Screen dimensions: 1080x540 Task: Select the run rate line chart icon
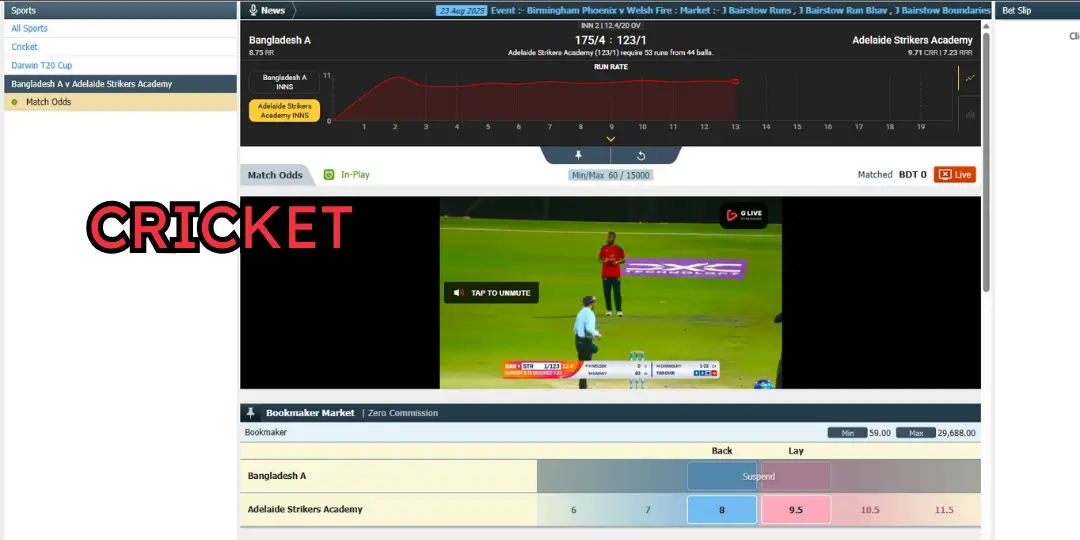[970, 78]
